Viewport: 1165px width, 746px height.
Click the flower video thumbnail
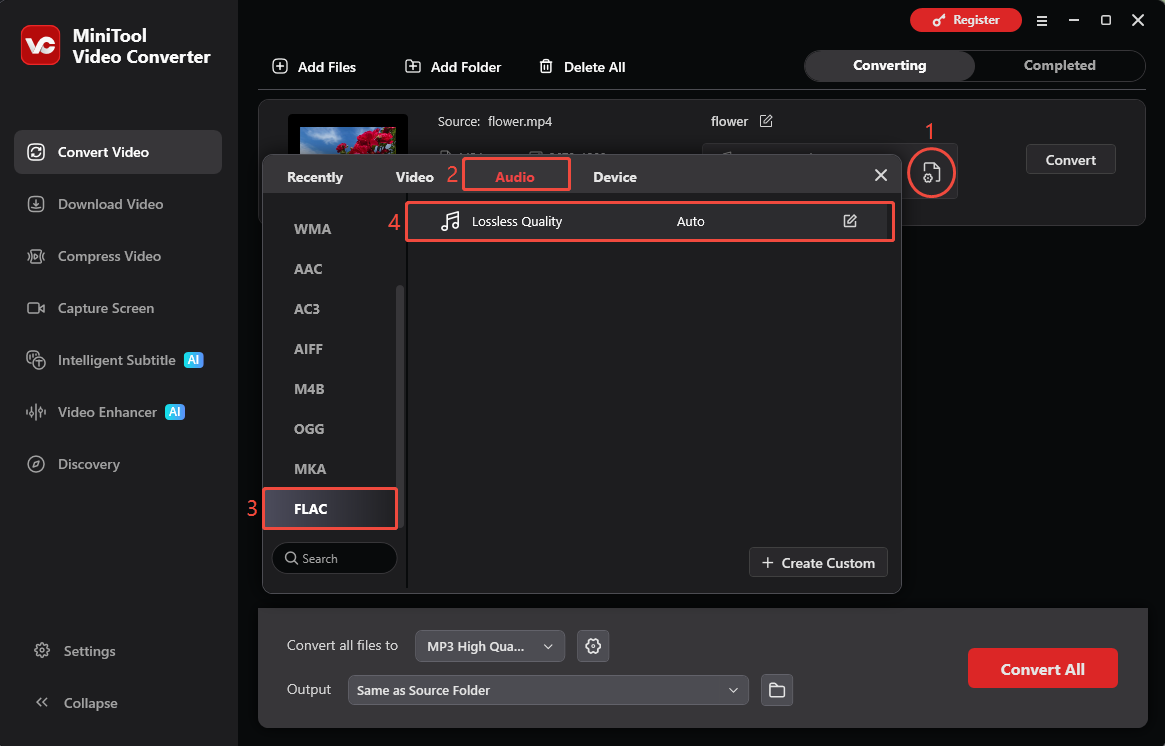click(x=348, y=134)
